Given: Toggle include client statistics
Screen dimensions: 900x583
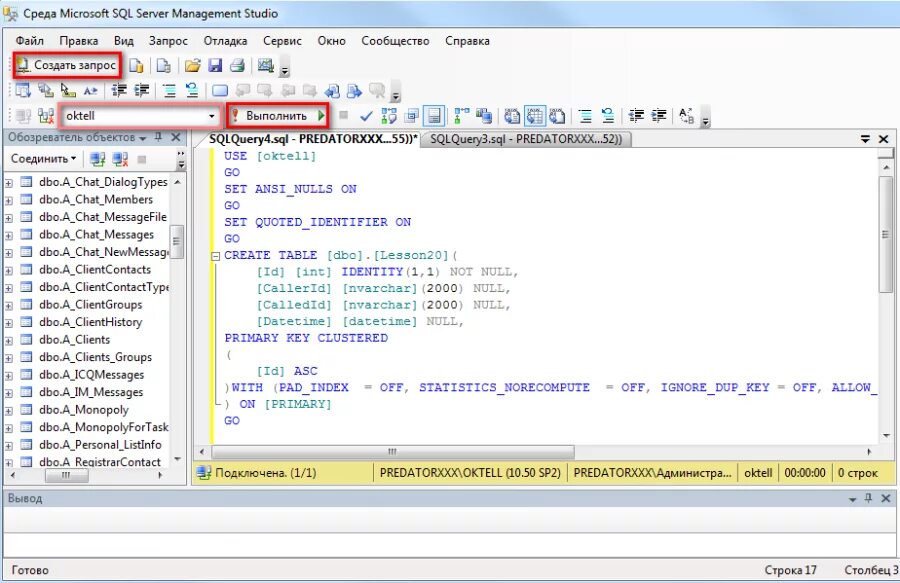Looking at the screenshot, I should pyautogui.click(x=484, y=116).
